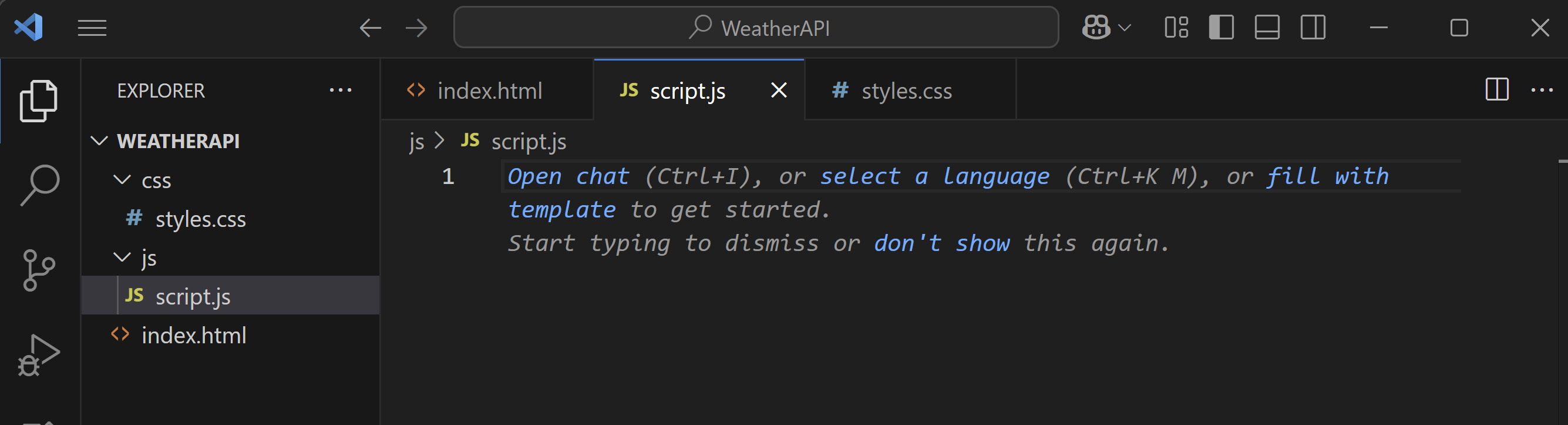Open the Source Control view
The width and height of the screenshot is (1568, 425).
[x=39, y=270]
